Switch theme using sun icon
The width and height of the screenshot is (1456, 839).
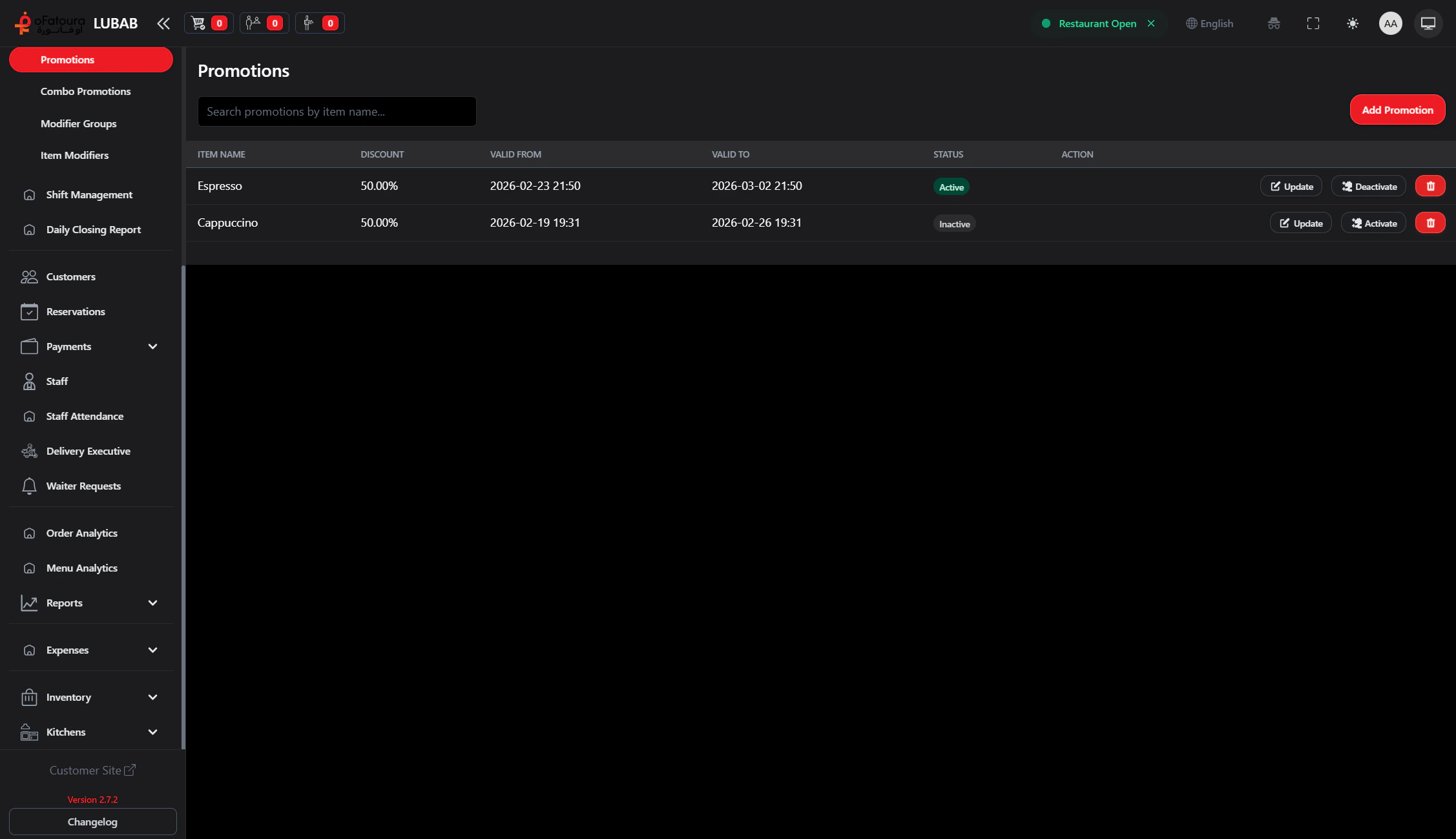coord(1352,23)
